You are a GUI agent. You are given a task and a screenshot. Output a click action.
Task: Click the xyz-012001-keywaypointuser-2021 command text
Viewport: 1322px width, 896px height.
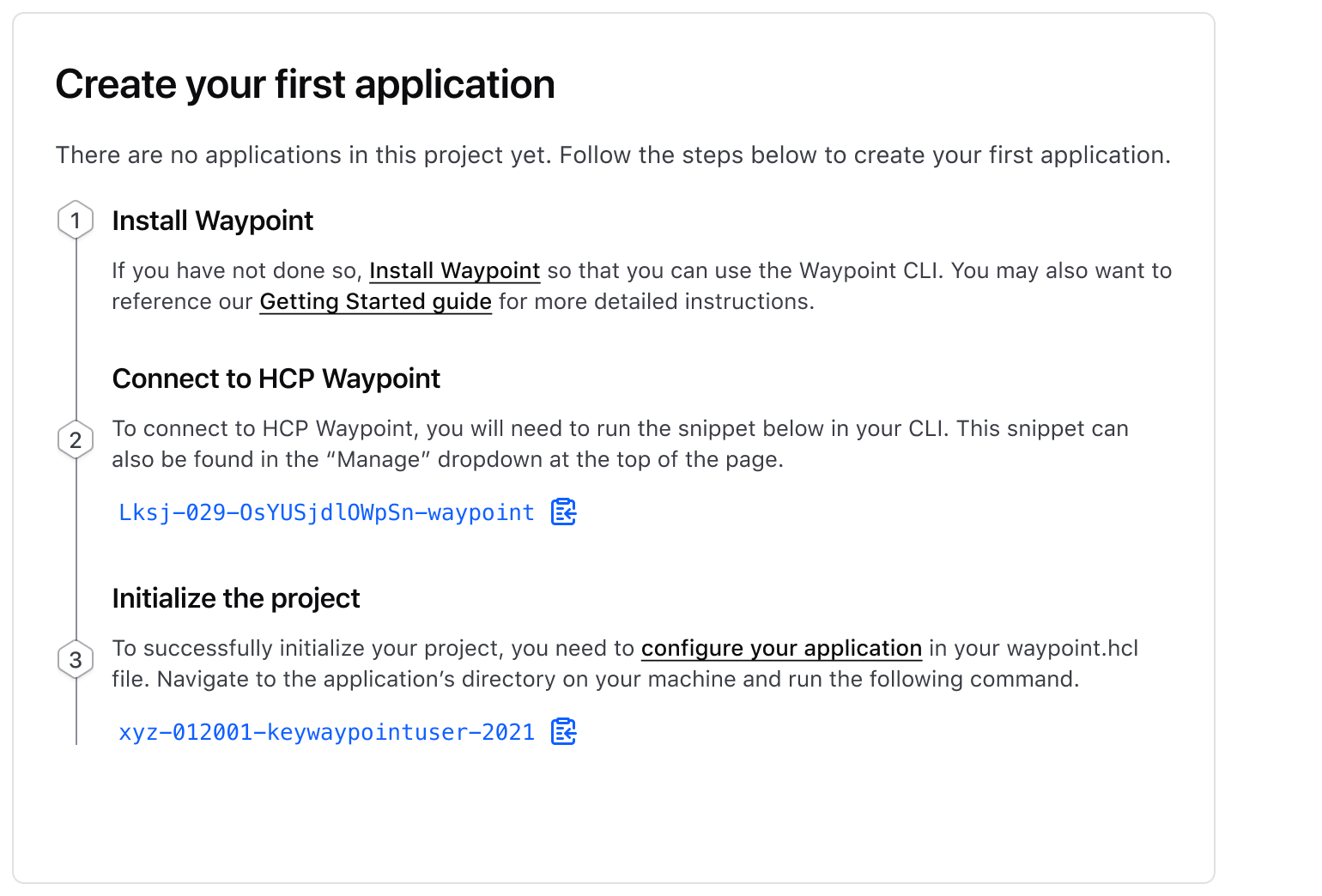[x=326, y=731]
